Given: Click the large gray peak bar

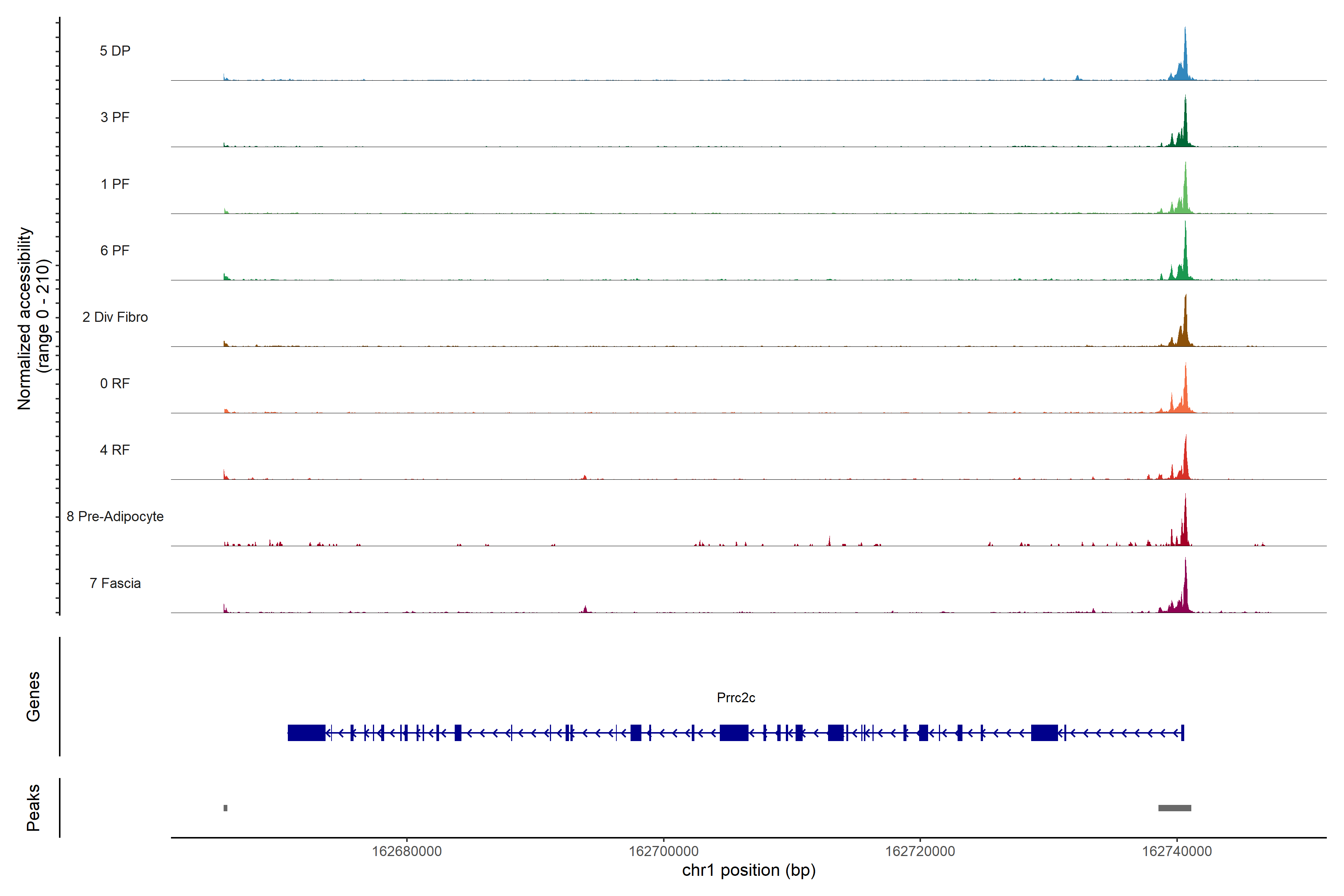Looking at the screenshot, I should [1174, 808].
